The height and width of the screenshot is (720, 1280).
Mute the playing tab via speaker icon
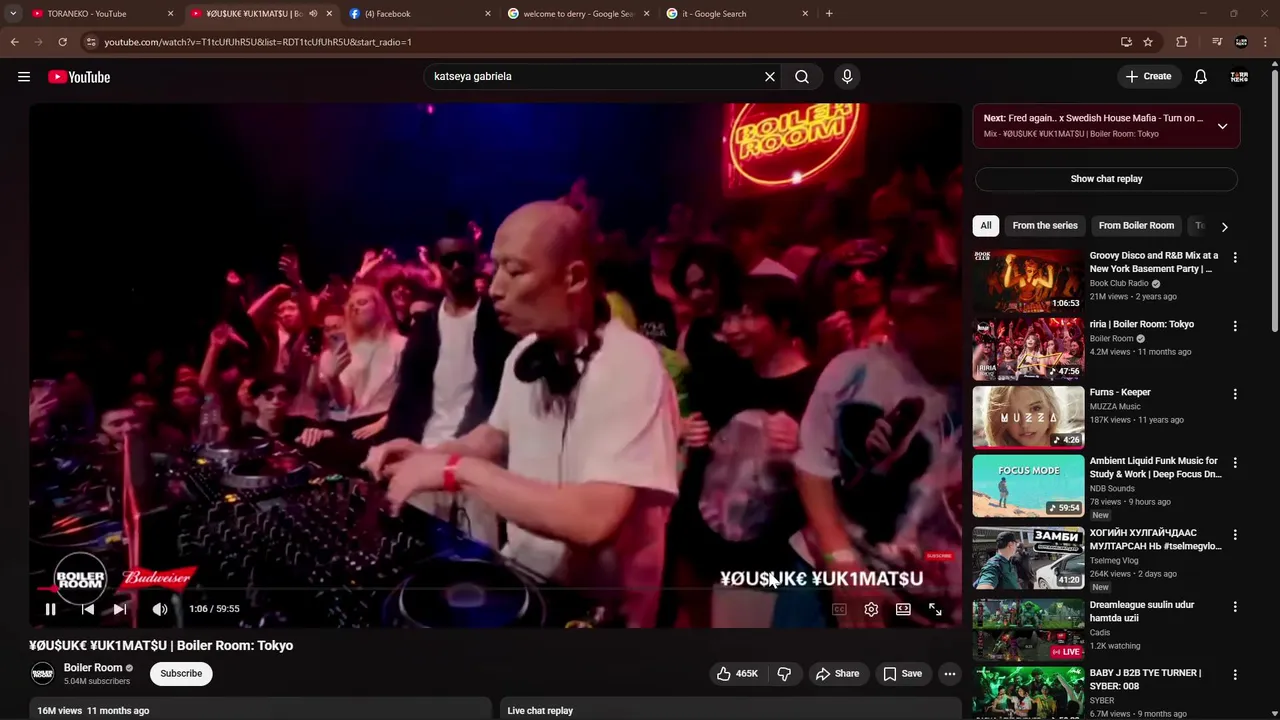click(x=313, y=14)
